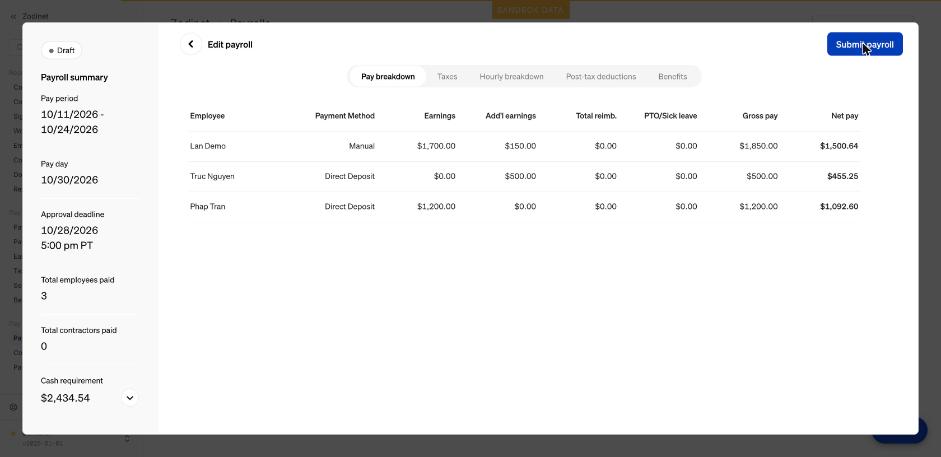Click the Net pay column header
This screenshot has height=457, width=941.
pyautogui.click(x=844, y=116)
